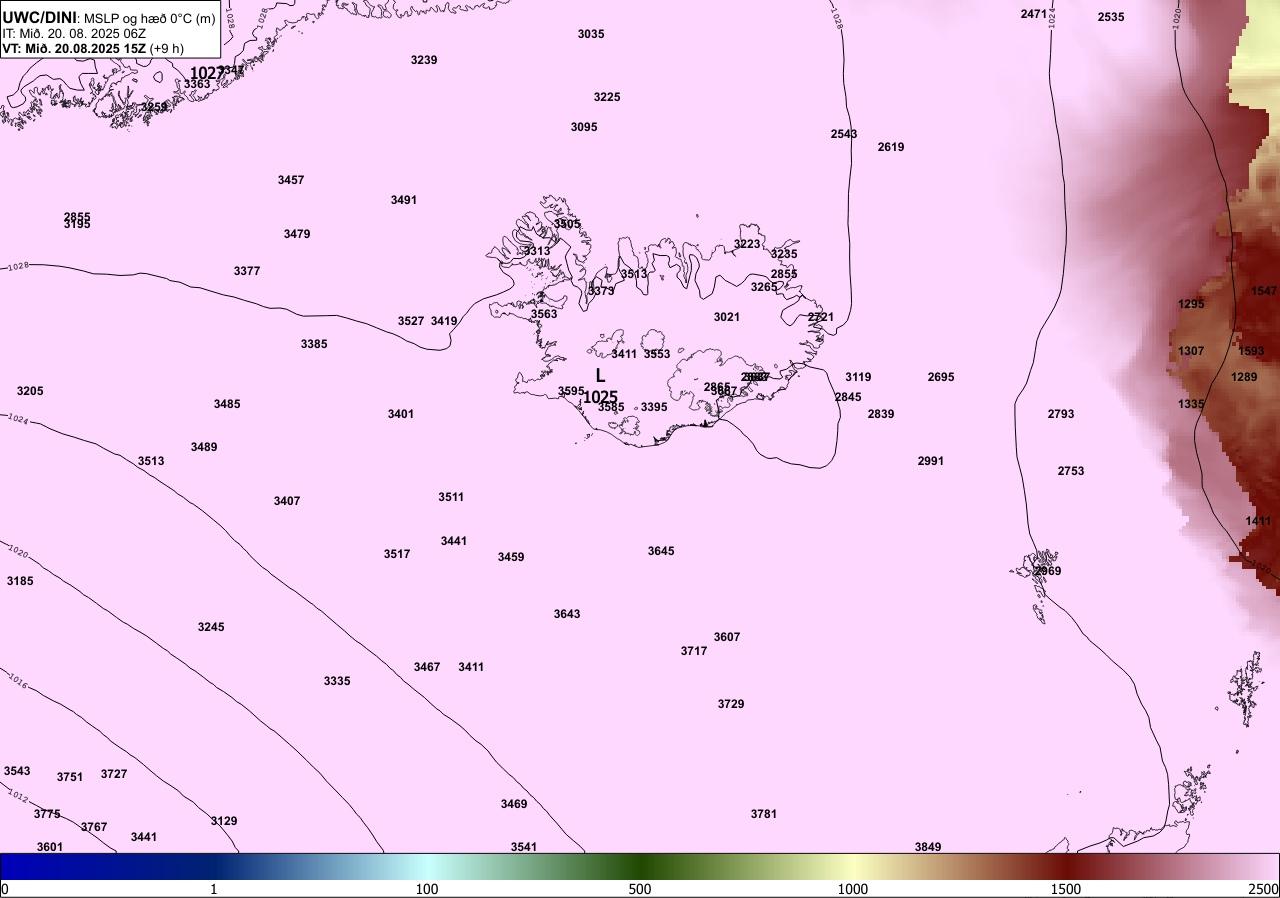Click the freezing level value 3035
Viewport: 1280px width, 898px height.
coord(591,34)
